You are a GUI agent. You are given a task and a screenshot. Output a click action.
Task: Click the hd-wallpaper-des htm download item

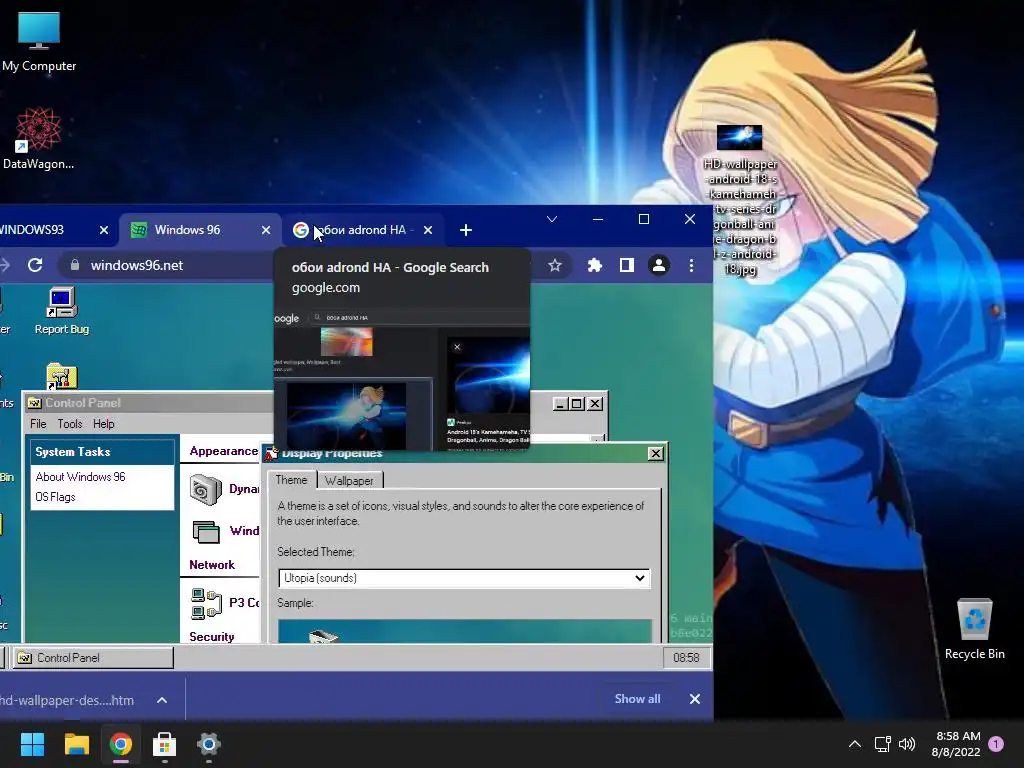click(x=67, y=700)
